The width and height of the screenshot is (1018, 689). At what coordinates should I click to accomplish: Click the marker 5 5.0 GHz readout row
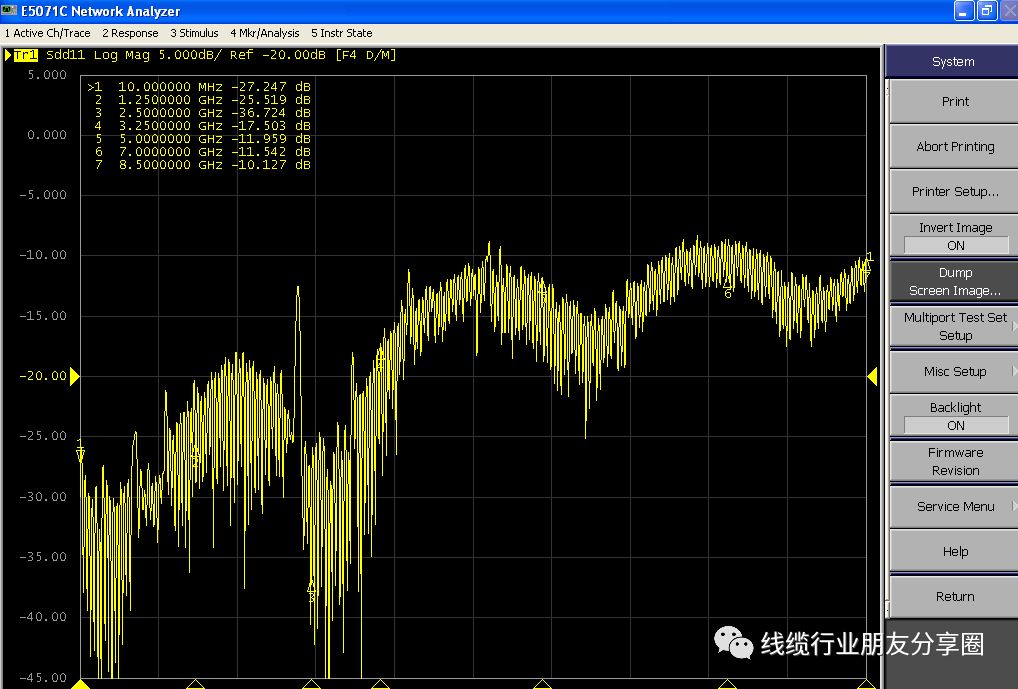(202, 139)
